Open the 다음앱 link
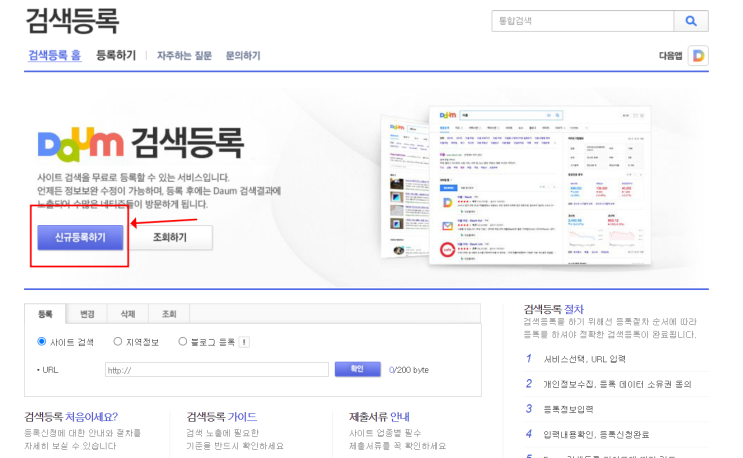743x458 pixels. [x=671, y=56]
